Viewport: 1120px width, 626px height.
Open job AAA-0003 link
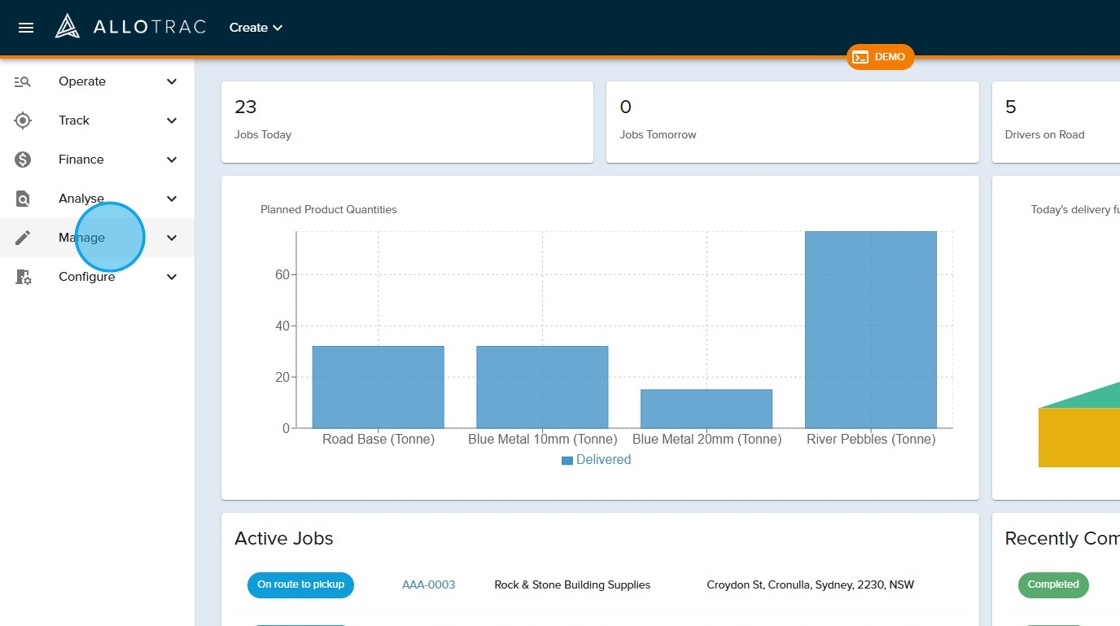pyautogui.click(x=428, y=585)
